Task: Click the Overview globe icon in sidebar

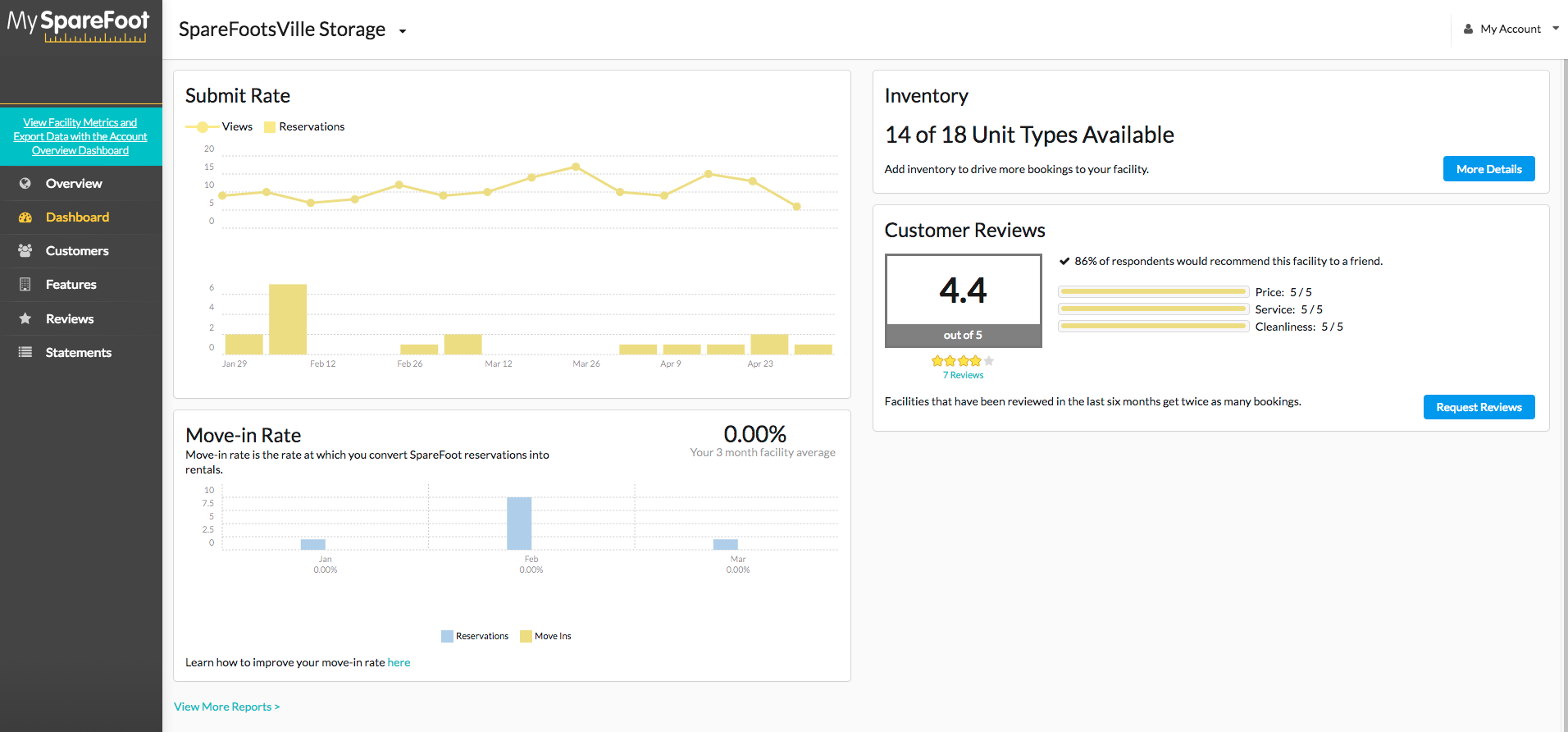Action: [x=25, y=184]
